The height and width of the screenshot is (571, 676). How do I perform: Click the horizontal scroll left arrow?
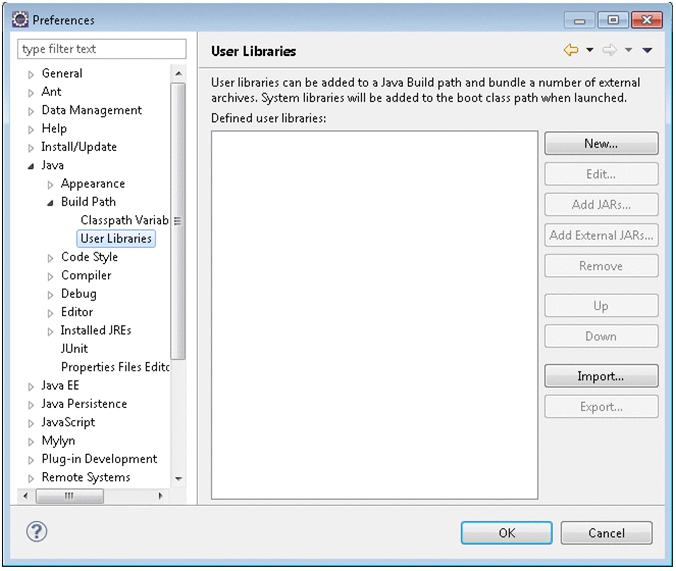(x=25, y=496)
